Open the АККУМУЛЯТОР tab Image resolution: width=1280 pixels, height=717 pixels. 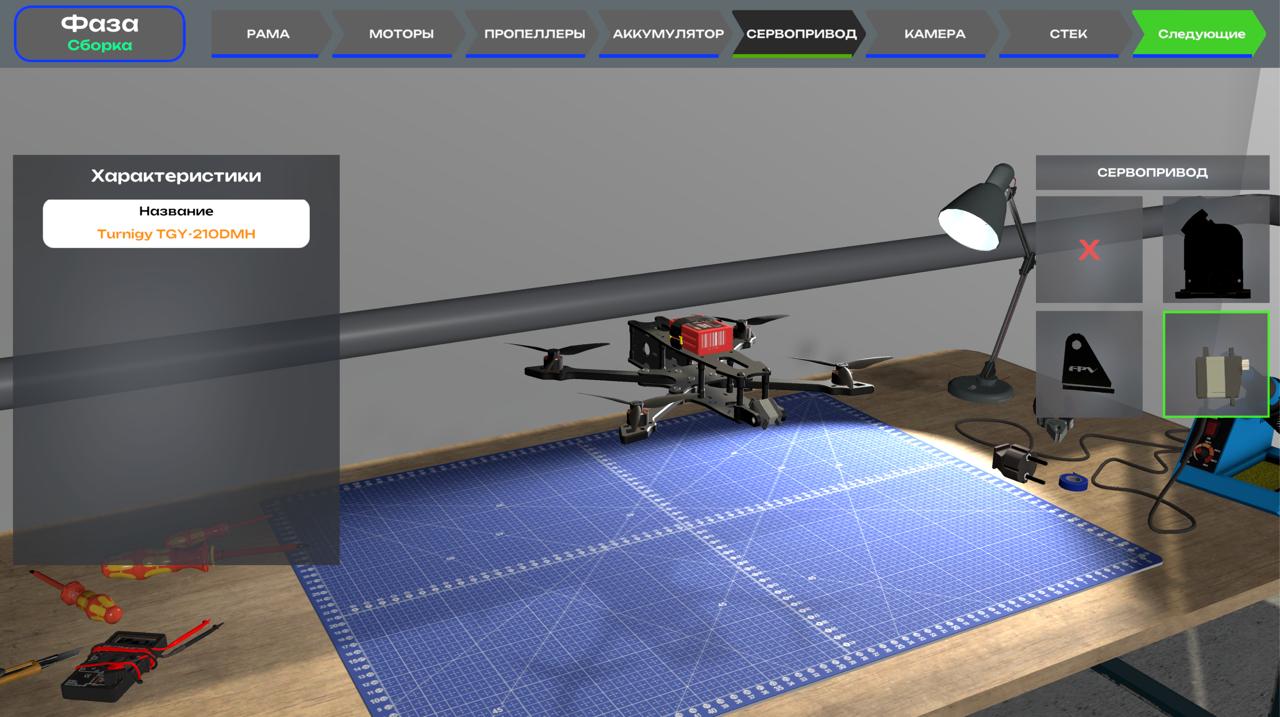coord(667,34)
